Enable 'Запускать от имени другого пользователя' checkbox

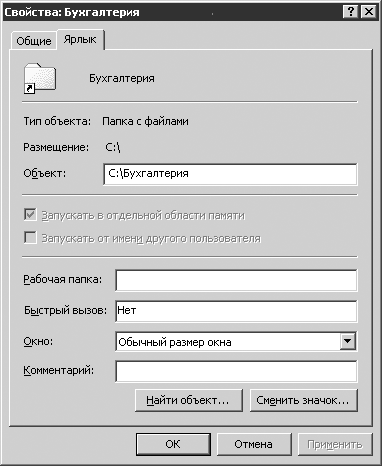[30, 238]
